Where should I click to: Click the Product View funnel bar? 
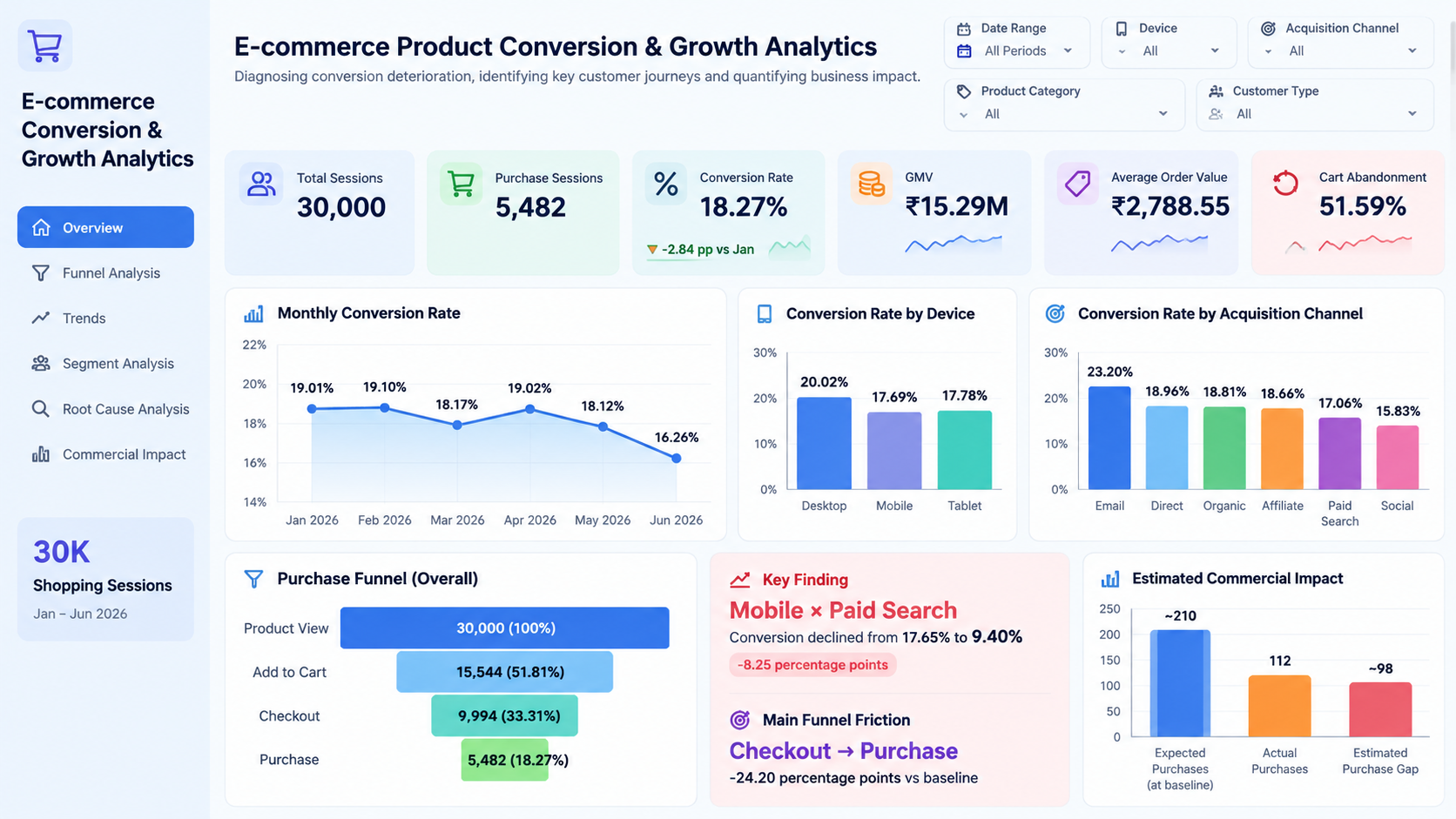(505, 628)
